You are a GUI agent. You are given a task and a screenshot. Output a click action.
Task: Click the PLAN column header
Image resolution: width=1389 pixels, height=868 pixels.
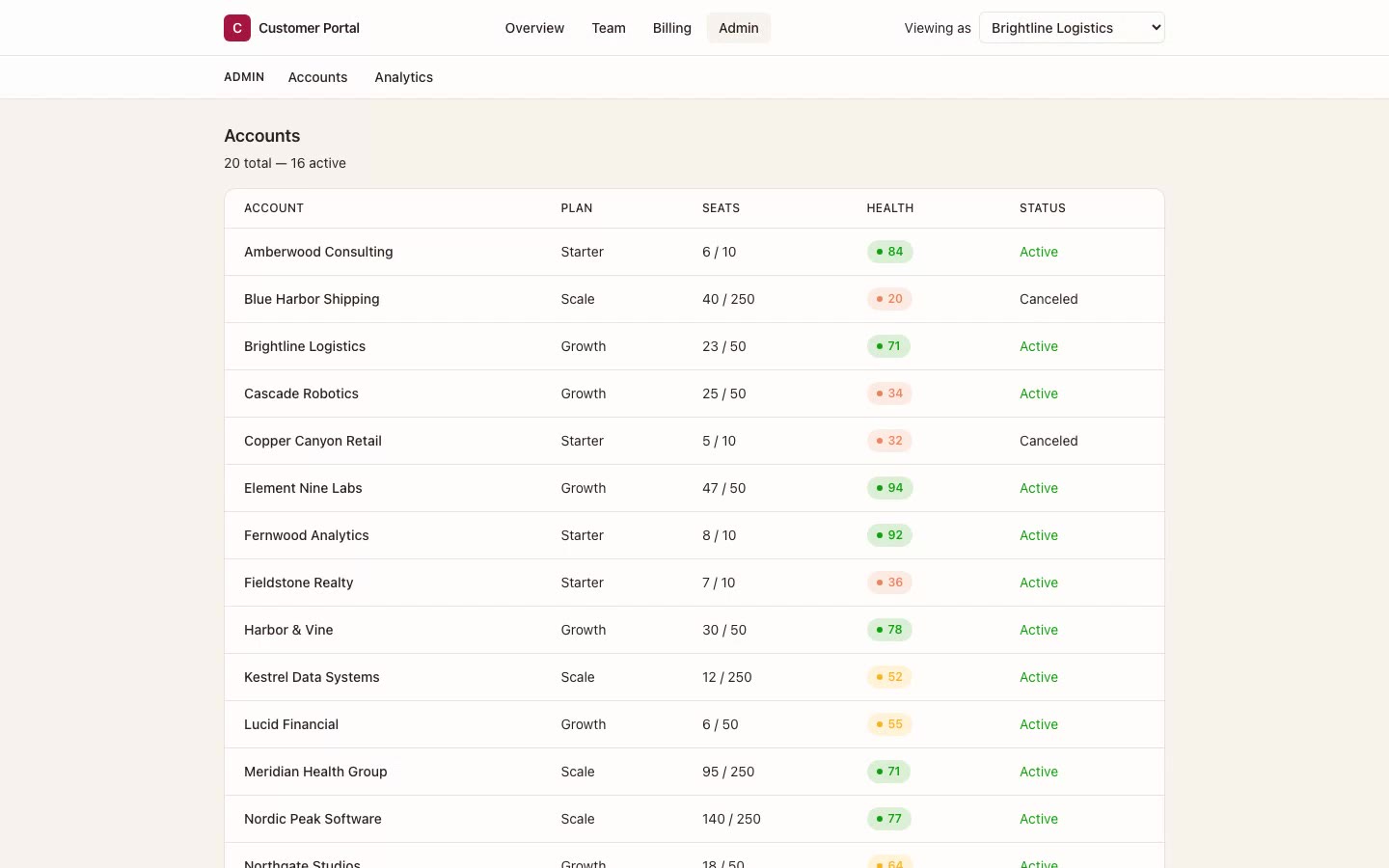[x=577, y=208]
